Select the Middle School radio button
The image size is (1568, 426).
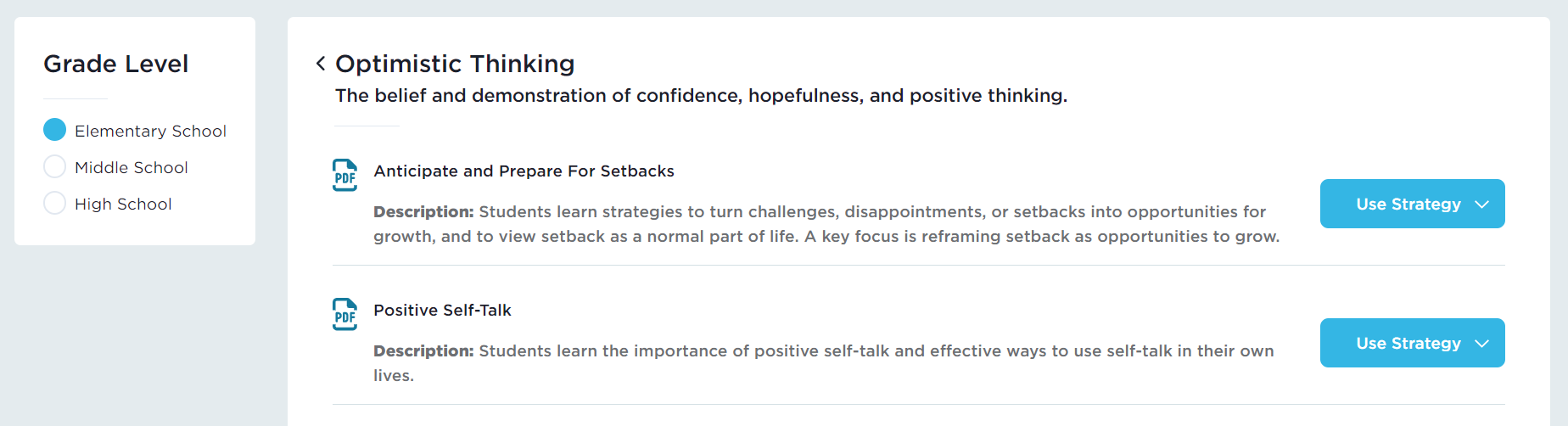(x=54, y=166)
